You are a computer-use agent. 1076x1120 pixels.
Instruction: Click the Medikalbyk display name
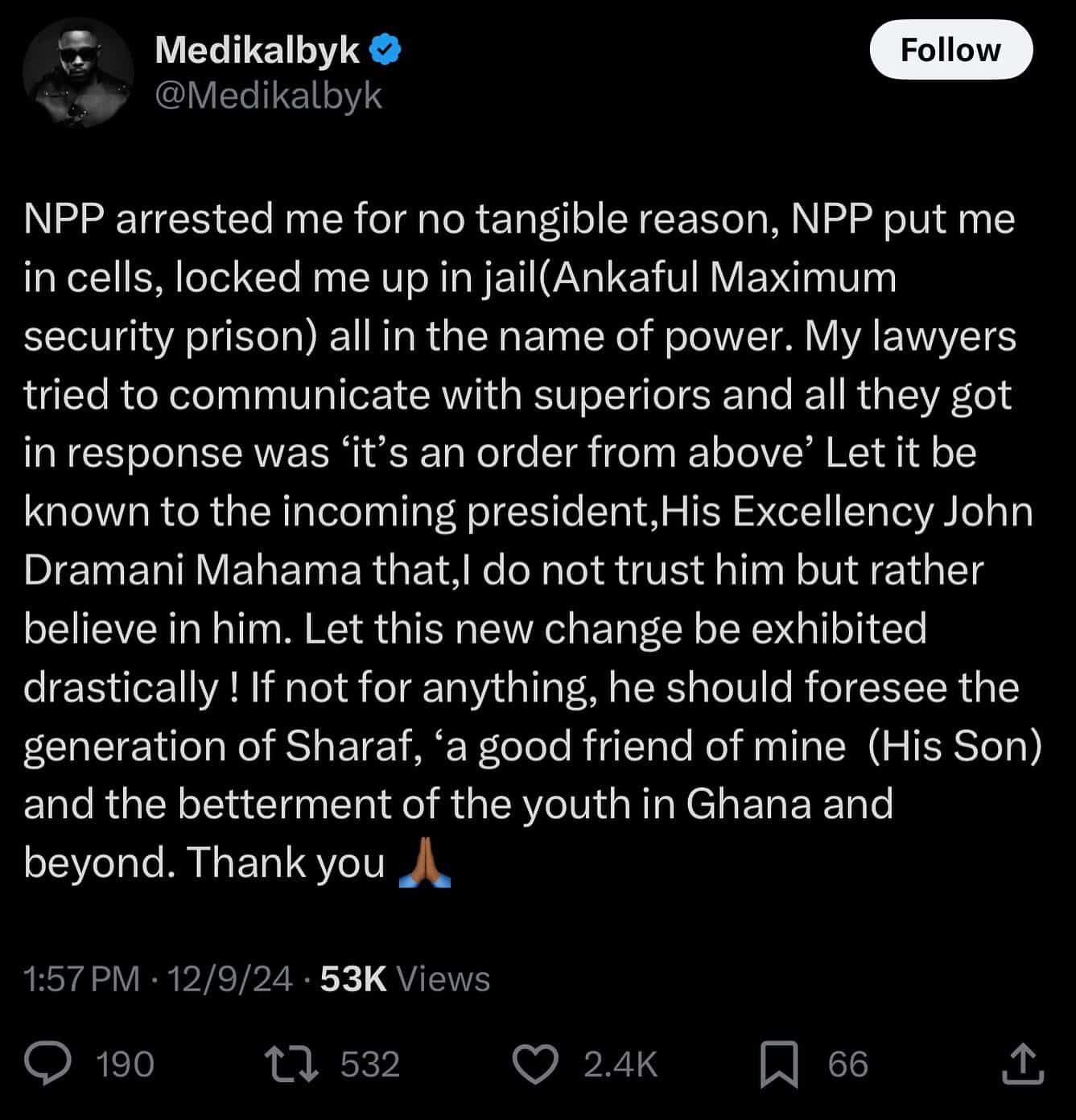tap(258, 50)
